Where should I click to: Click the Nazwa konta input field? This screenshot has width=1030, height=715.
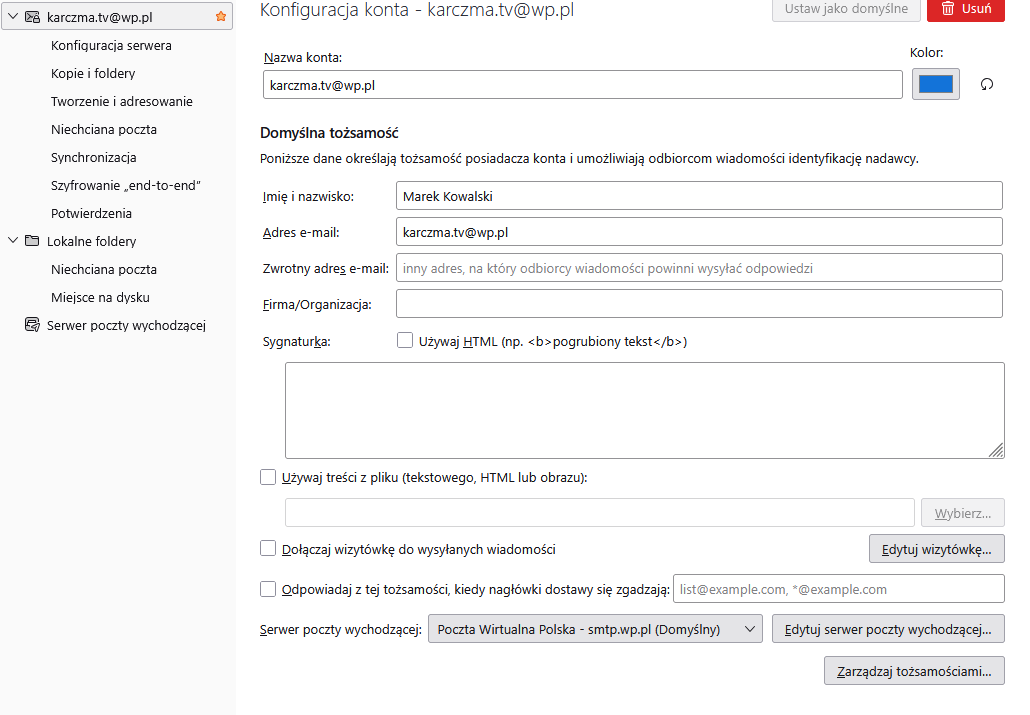pos(583,85)
